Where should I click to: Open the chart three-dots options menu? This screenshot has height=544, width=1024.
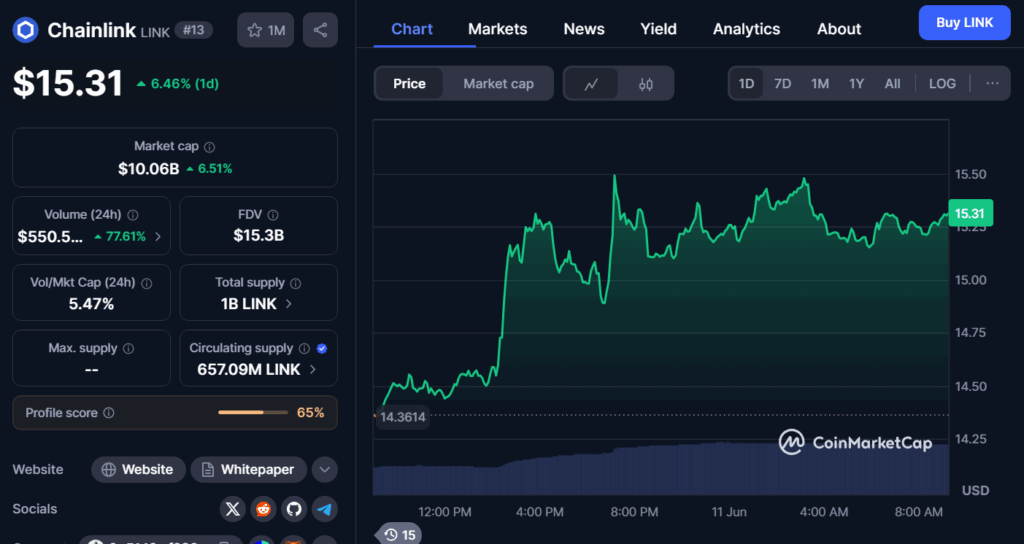(x=993, y=84)
